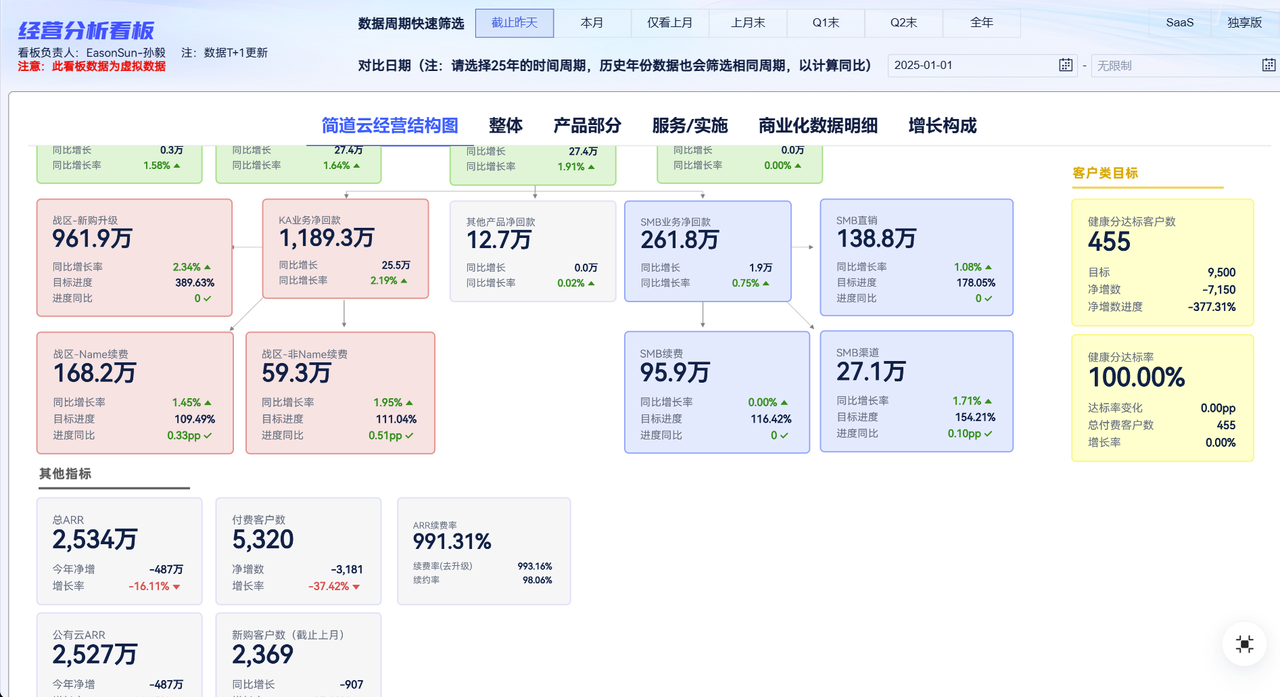Image resolution: width=1280 pixels, height=697 pixels.
Task: Click the start date calendar icon
Action: point(1066,65)
